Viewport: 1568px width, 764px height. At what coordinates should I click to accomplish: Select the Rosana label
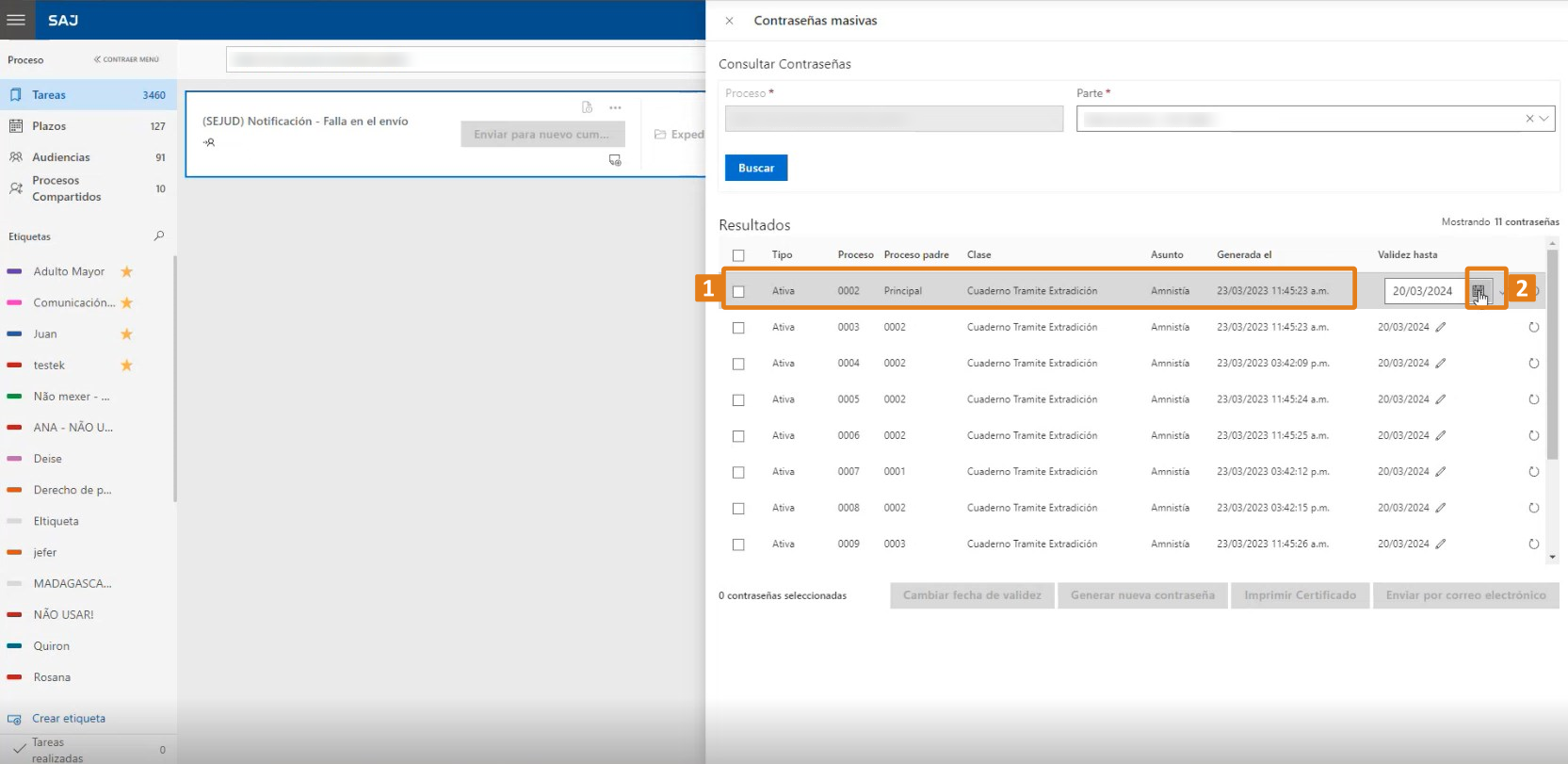[52, 677]
